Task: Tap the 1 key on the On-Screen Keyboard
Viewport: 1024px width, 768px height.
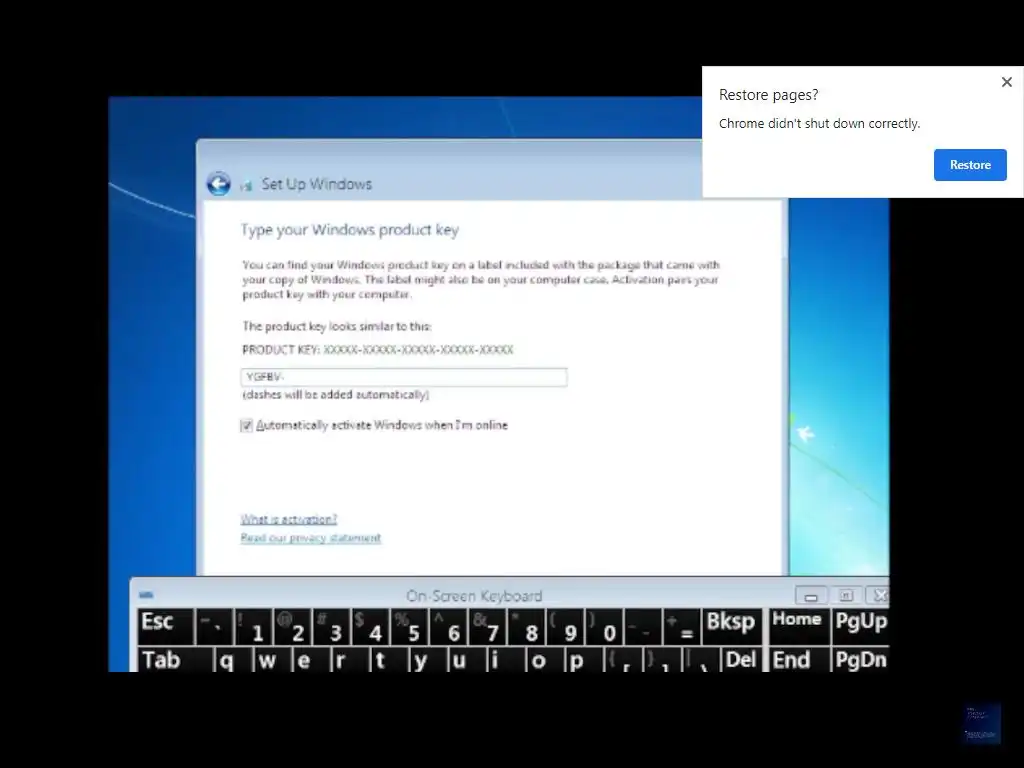Action: click(x=253, y=626)
